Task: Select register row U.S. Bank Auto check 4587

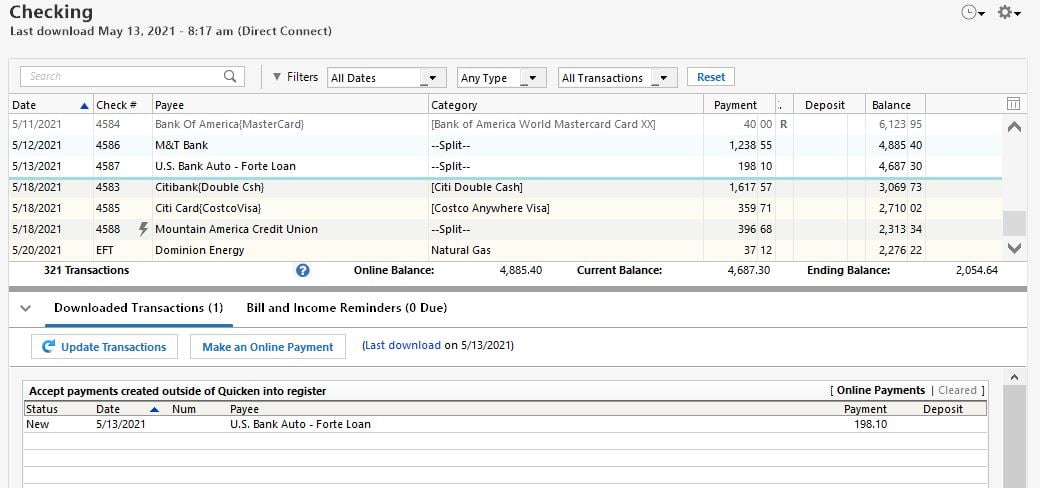Action: [x=505, y=166]
